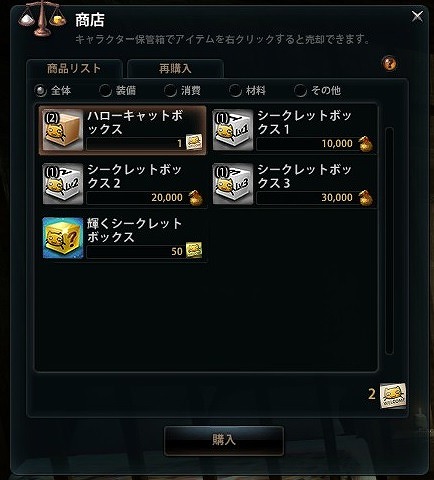
Task: Open help with the orange question mark icon
Action: click(x=389, y=63)
